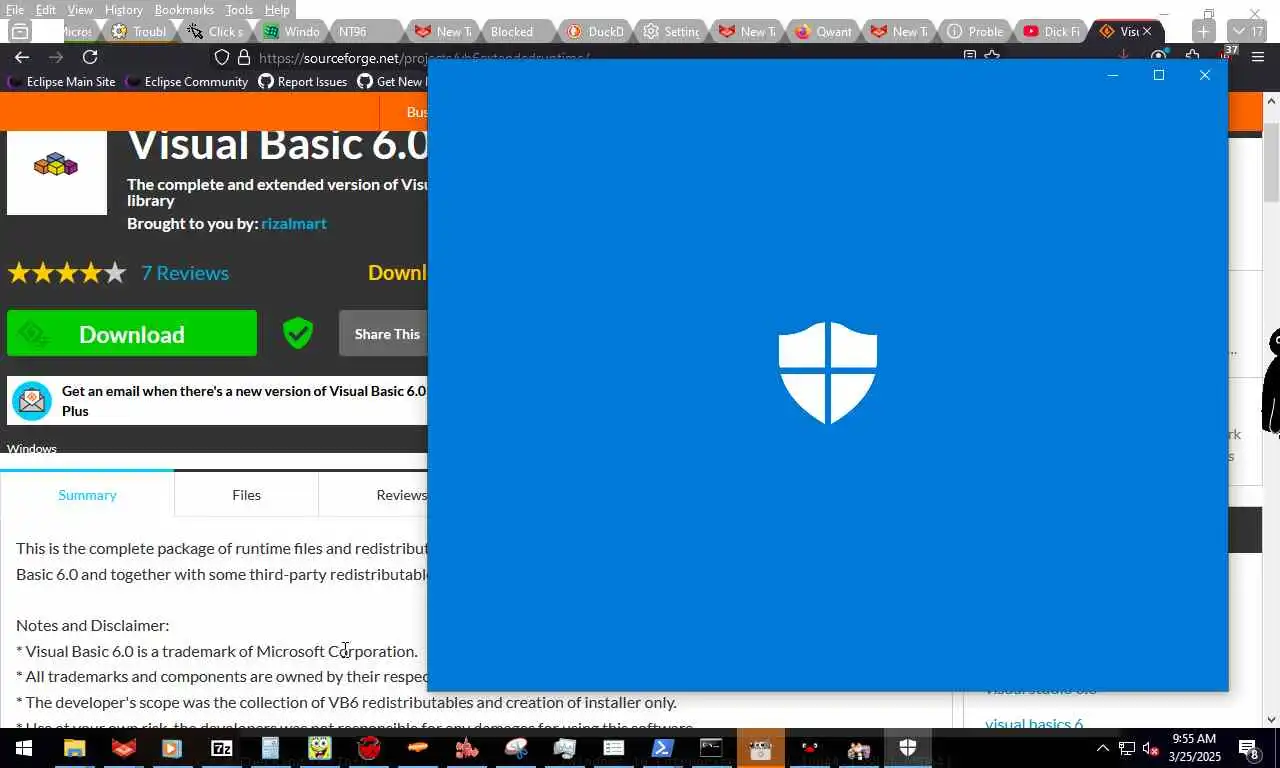The height and width of the screenshot is (768, 1280).
Task: Open PowerShell from the taskbar
Action: coord(662,748)
